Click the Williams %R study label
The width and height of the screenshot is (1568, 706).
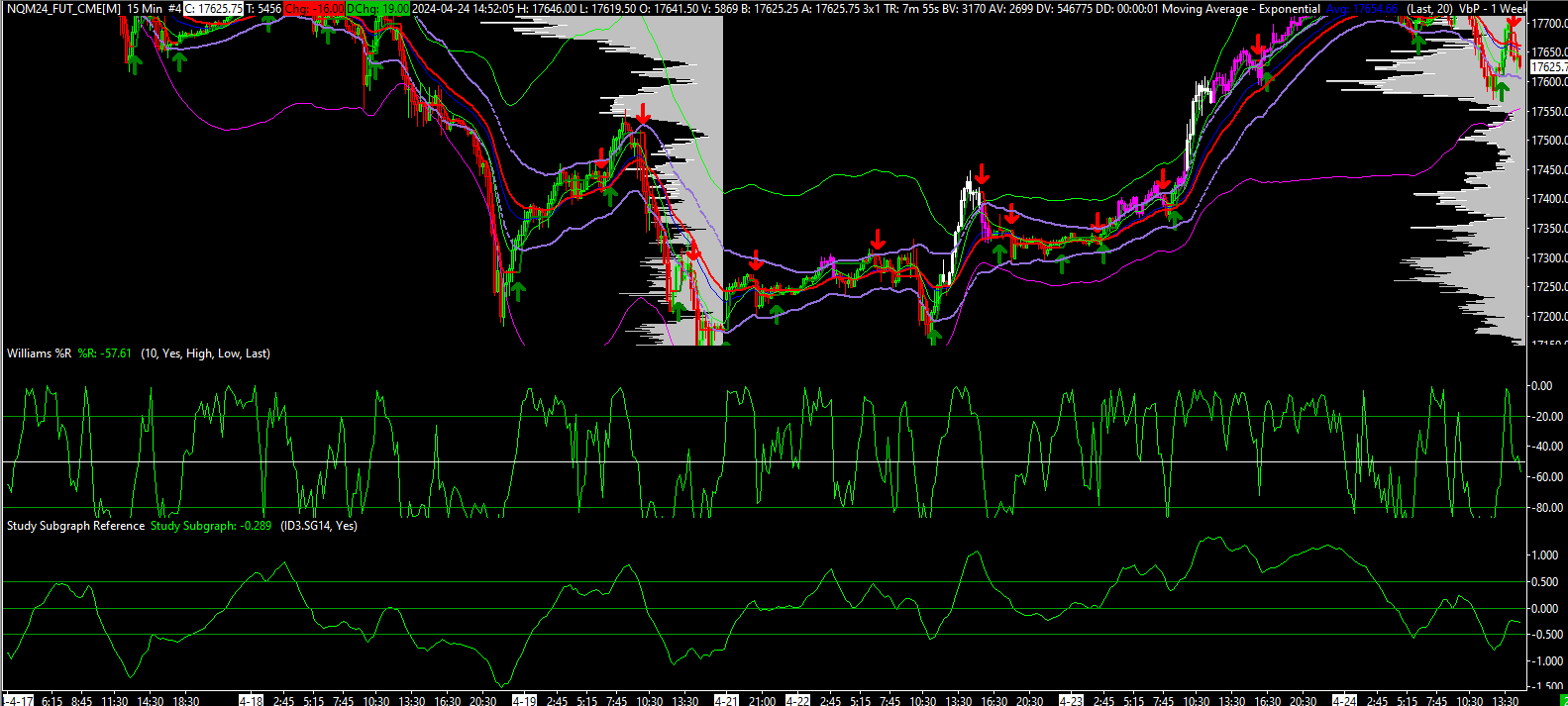[40, 353]
